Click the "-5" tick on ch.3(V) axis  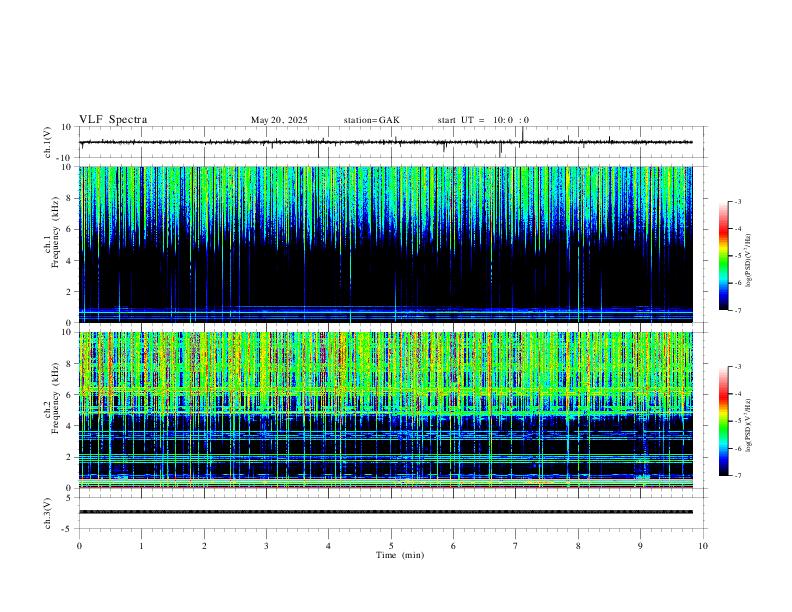(68, 529)
